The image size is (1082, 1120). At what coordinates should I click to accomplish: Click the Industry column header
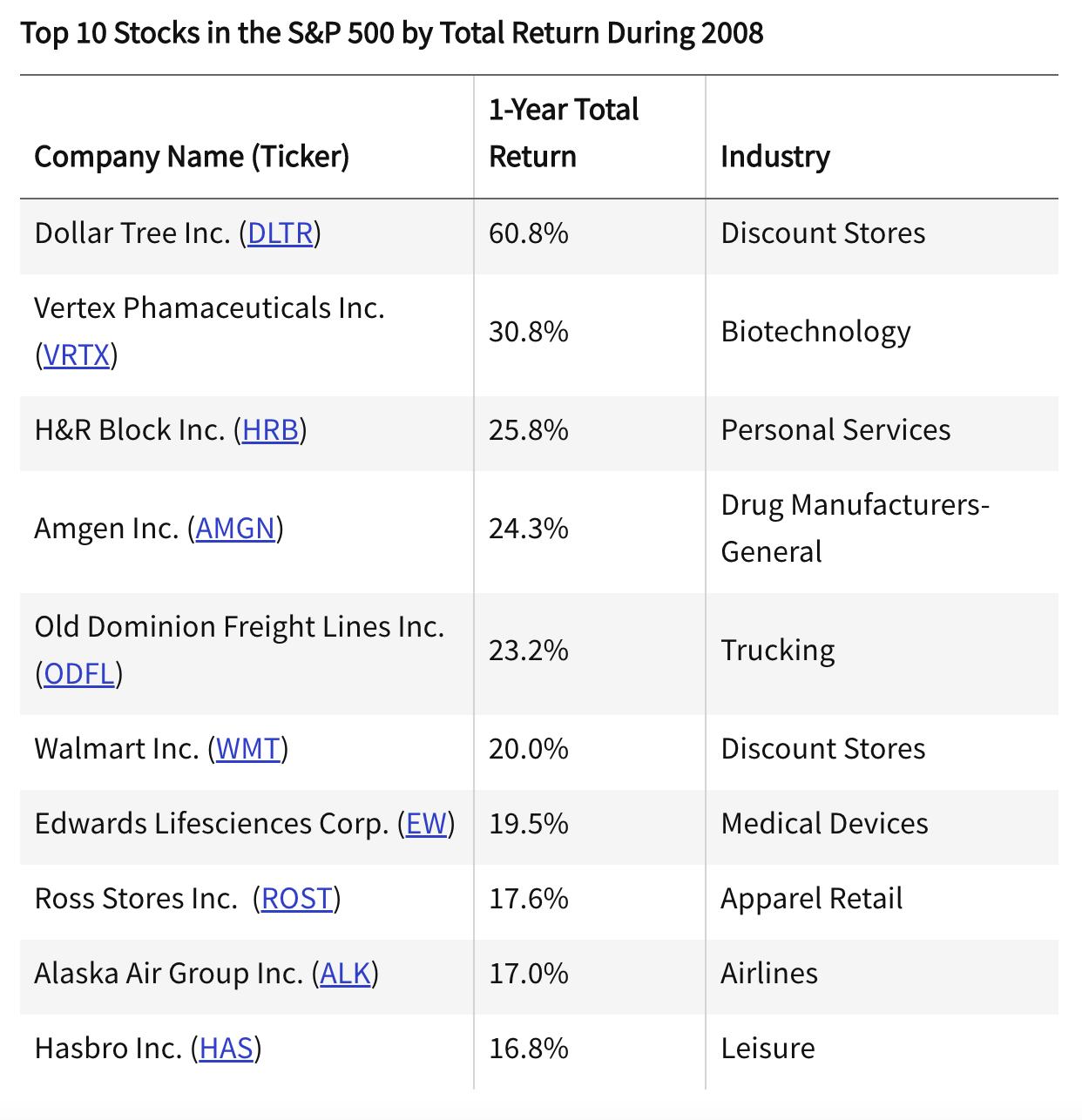tap(775, 157)
